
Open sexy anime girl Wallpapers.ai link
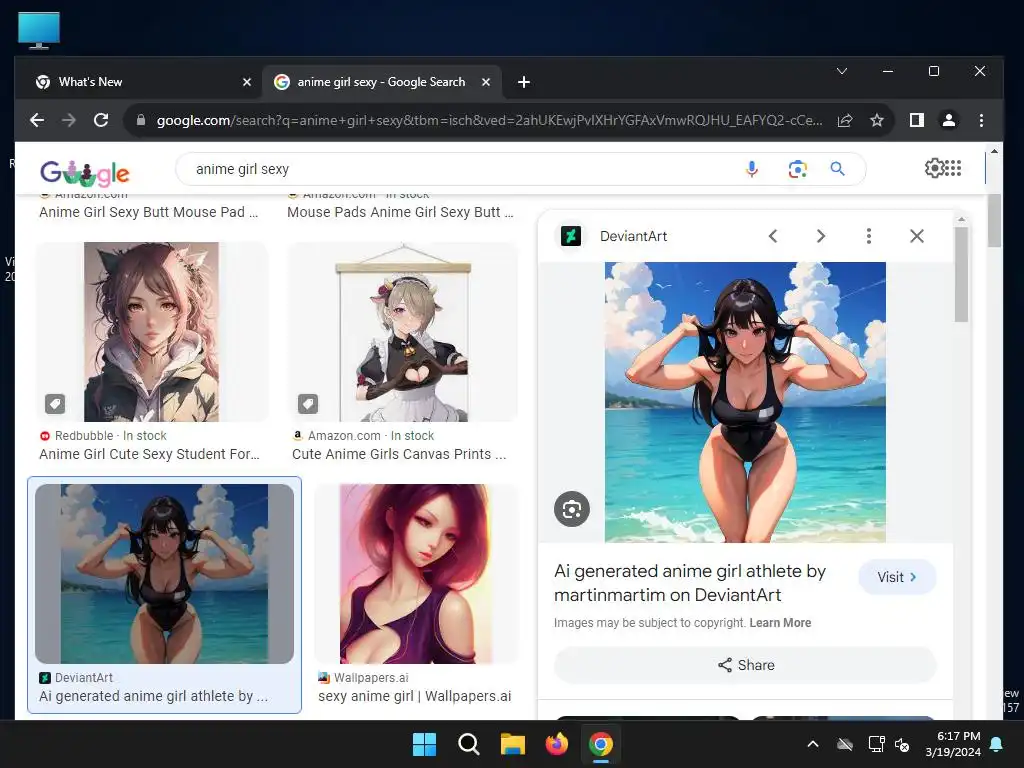[415, 696]
